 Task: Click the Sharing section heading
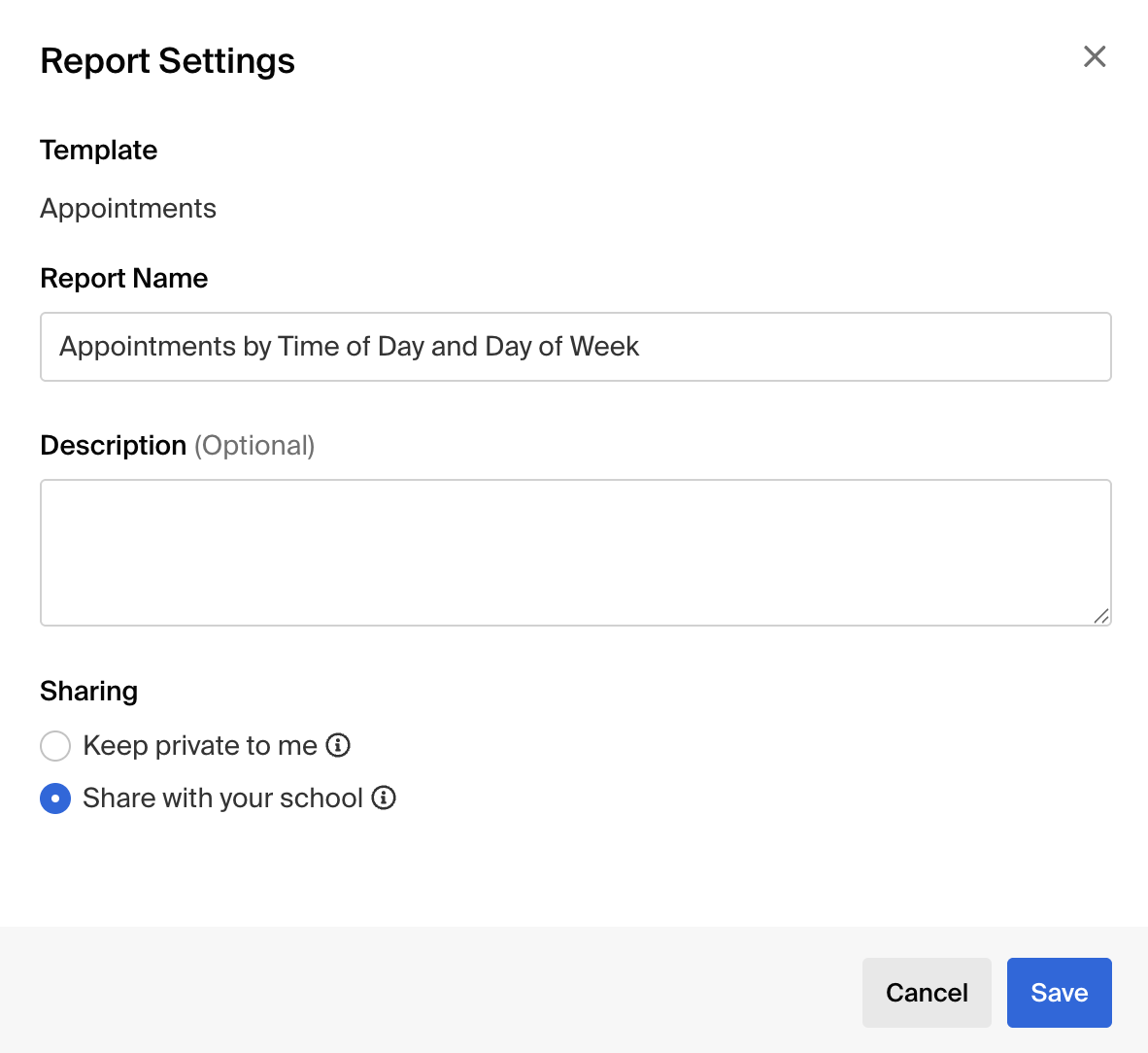pos(88,691)
